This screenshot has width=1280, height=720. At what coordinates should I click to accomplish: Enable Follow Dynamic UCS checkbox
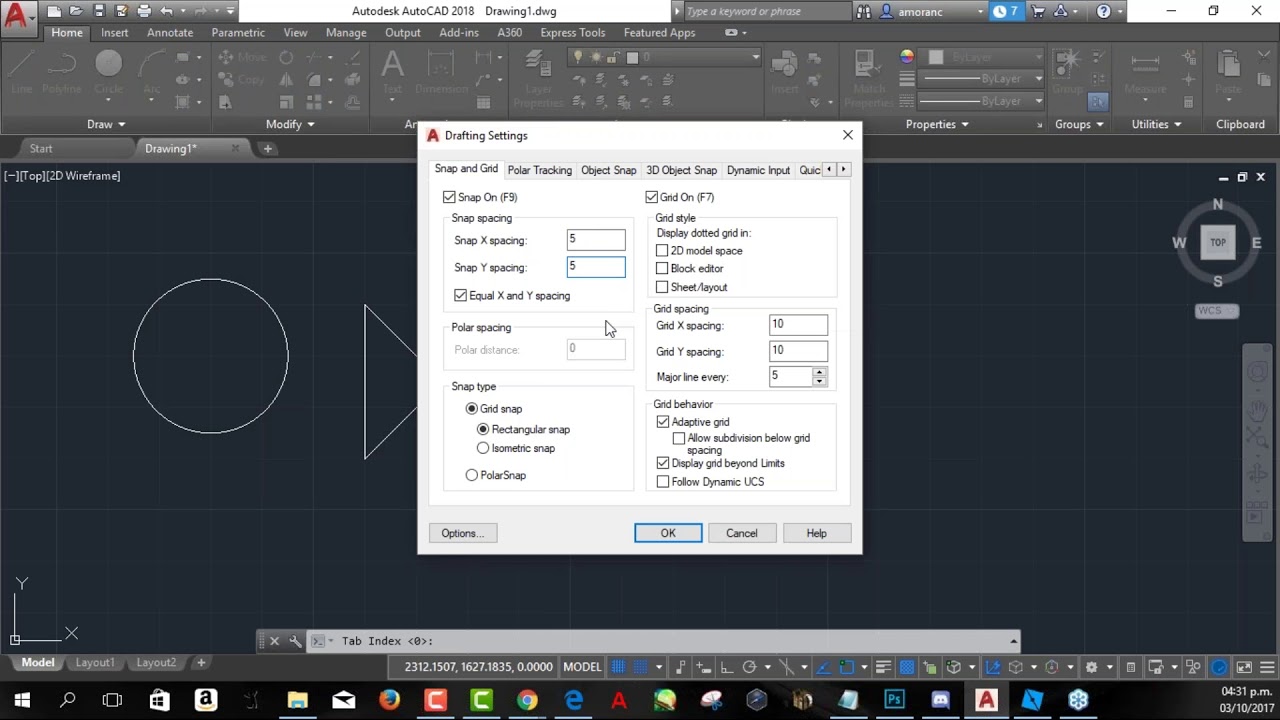point(663,482)
